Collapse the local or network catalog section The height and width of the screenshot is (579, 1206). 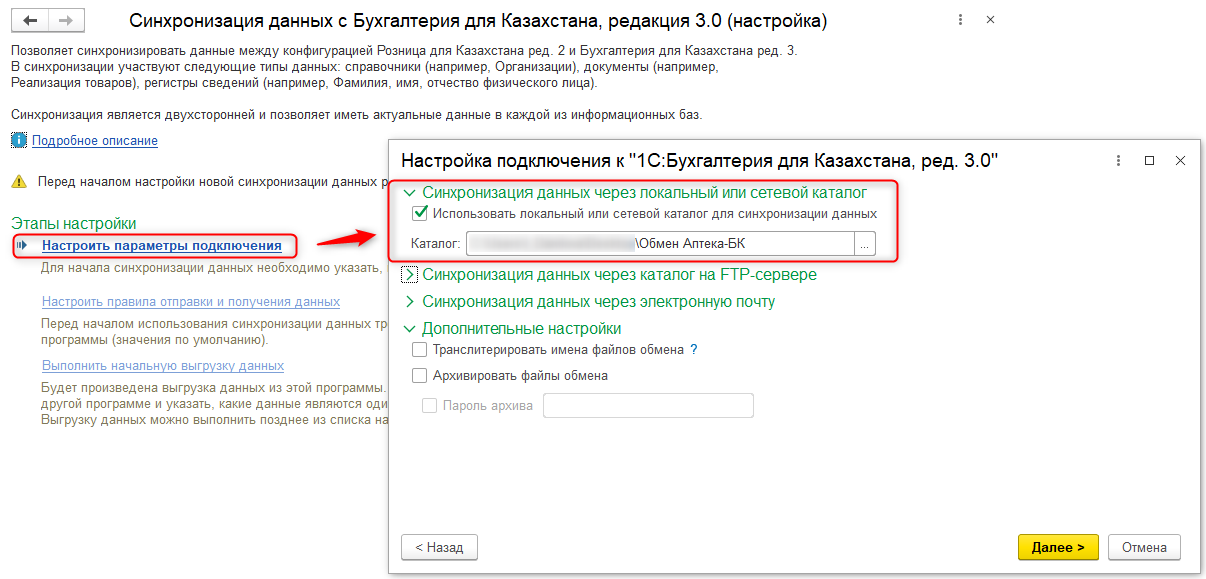click(x=409, y=192)
